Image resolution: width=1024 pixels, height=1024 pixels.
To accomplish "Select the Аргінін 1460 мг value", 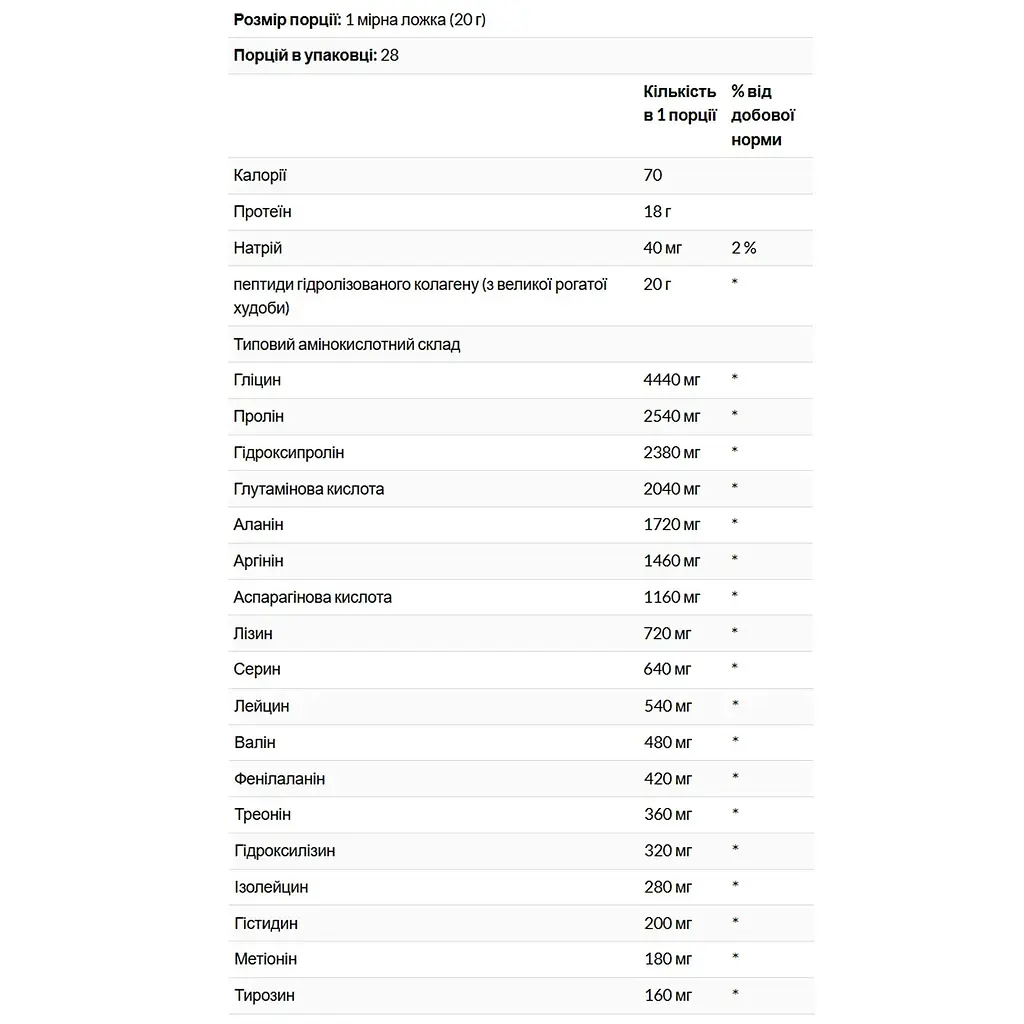I will click(x=671, y=561).
